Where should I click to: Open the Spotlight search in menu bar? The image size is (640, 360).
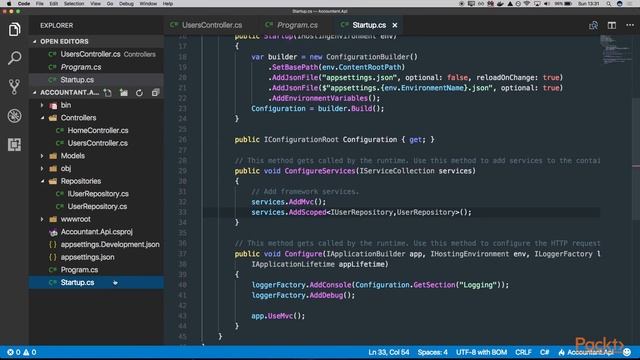(x=608, y=4)
